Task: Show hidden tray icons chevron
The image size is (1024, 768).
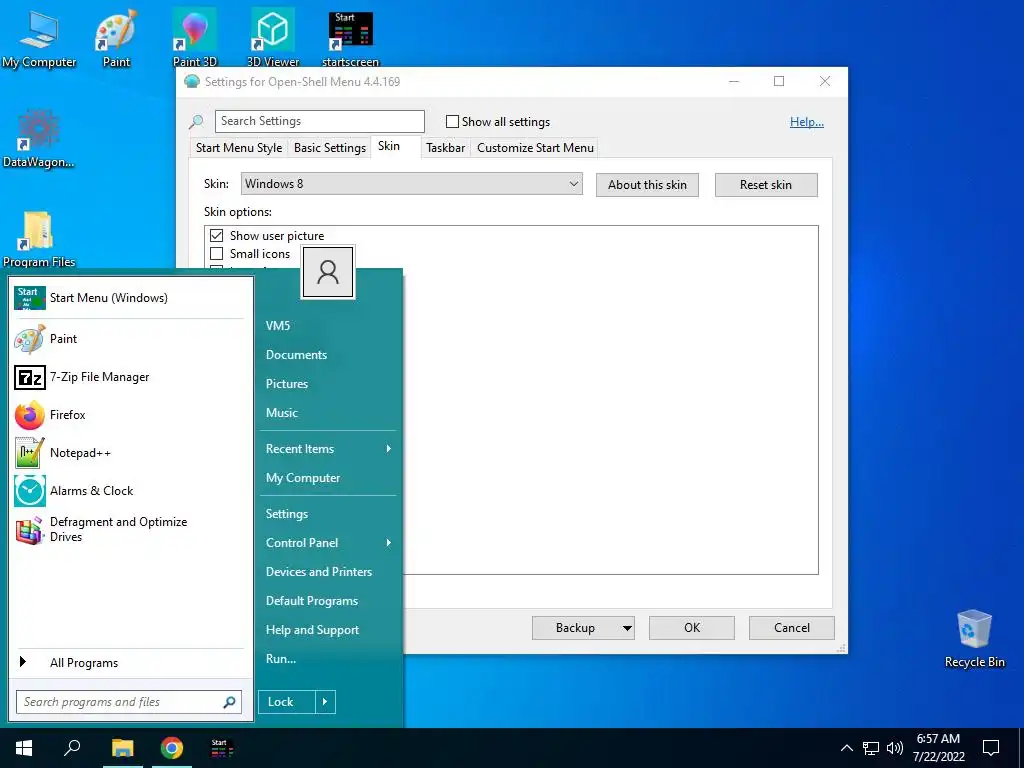Action: 846,748
